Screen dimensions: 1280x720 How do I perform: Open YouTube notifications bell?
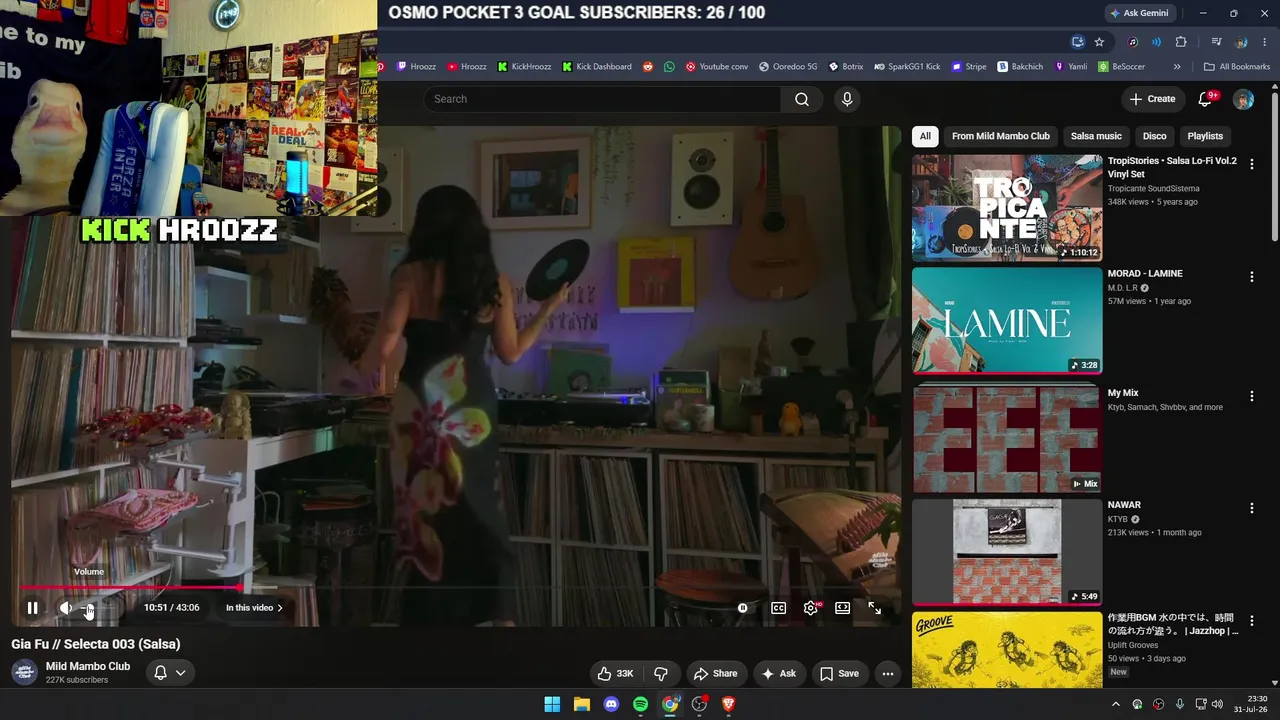[1206, 99]
